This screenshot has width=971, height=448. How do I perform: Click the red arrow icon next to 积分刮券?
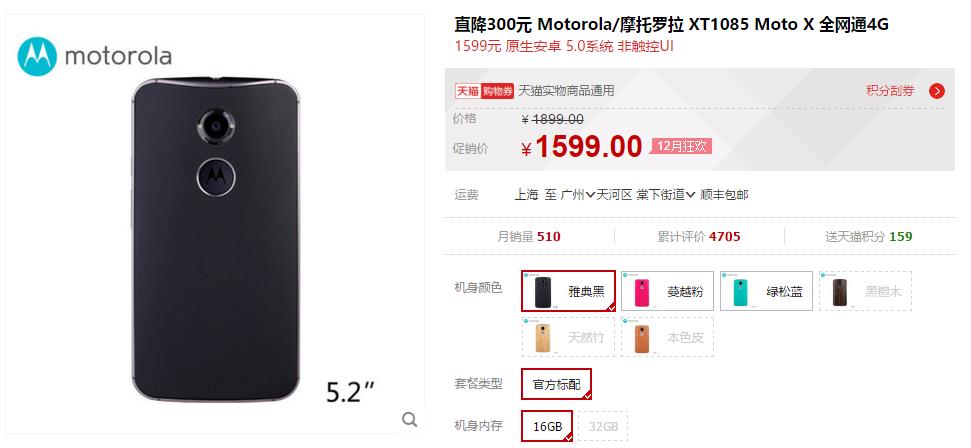coord(937,91)
